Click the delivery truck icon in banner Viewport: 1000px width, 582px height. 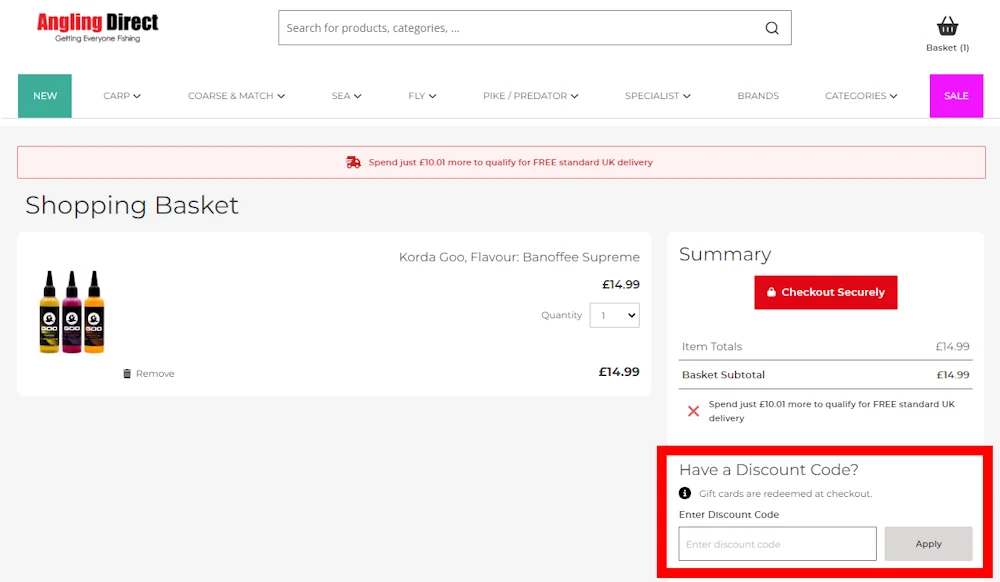[x=353, y=163]
